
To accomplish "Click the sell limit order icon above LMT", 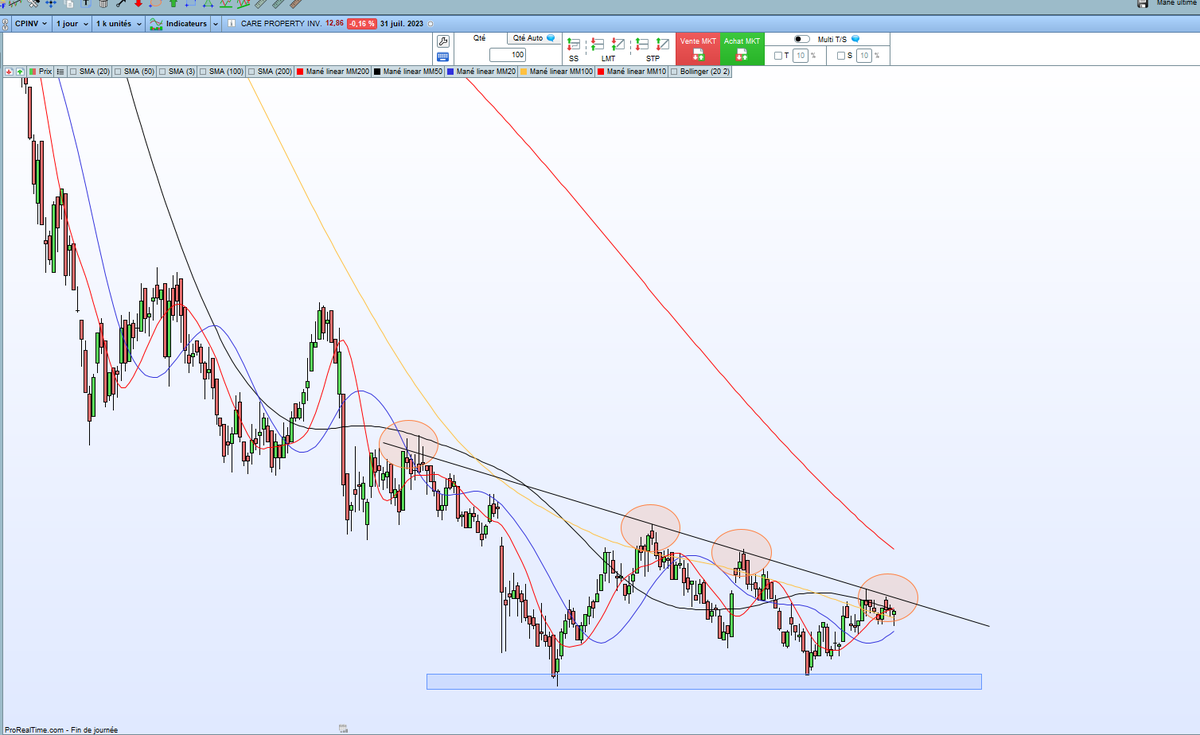I will click(598, 44).
